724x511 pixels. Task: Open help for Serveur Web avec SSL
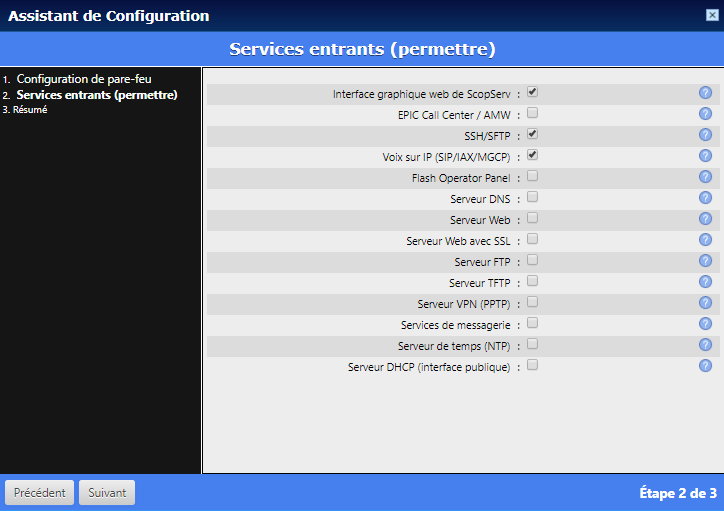(x=705, y=240)
